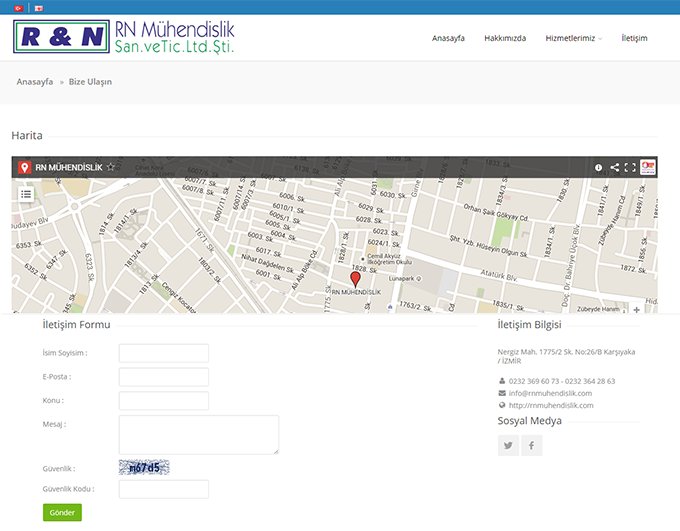This screenshot has height=531, width=680.
Task: Open the map legend list button
Action: pyautogui.click(x=26, y=194)
